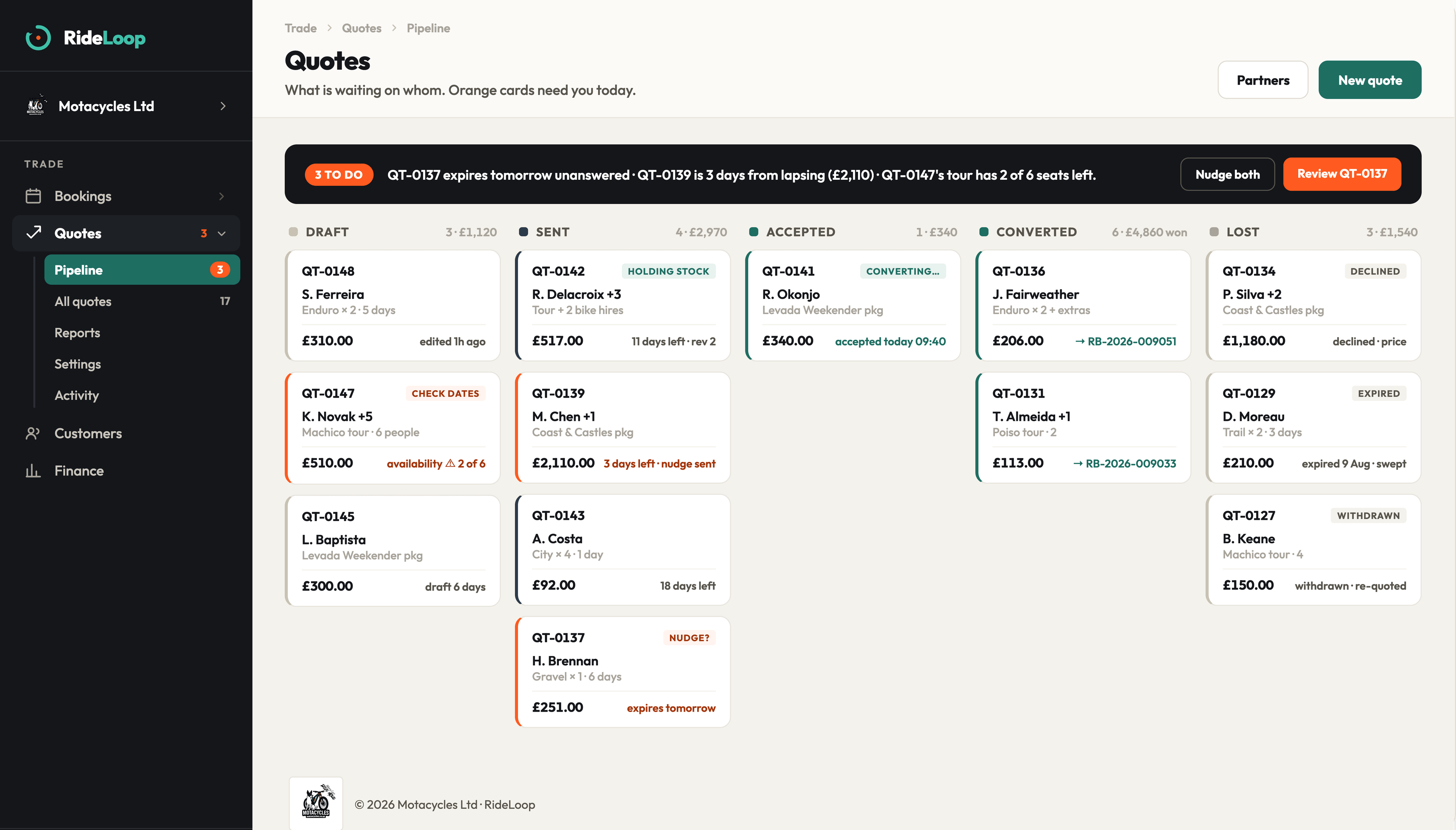Click the '6 · £4,860 won' column total
This screenshot has width=1456, height=830.
coord(1149,232)
